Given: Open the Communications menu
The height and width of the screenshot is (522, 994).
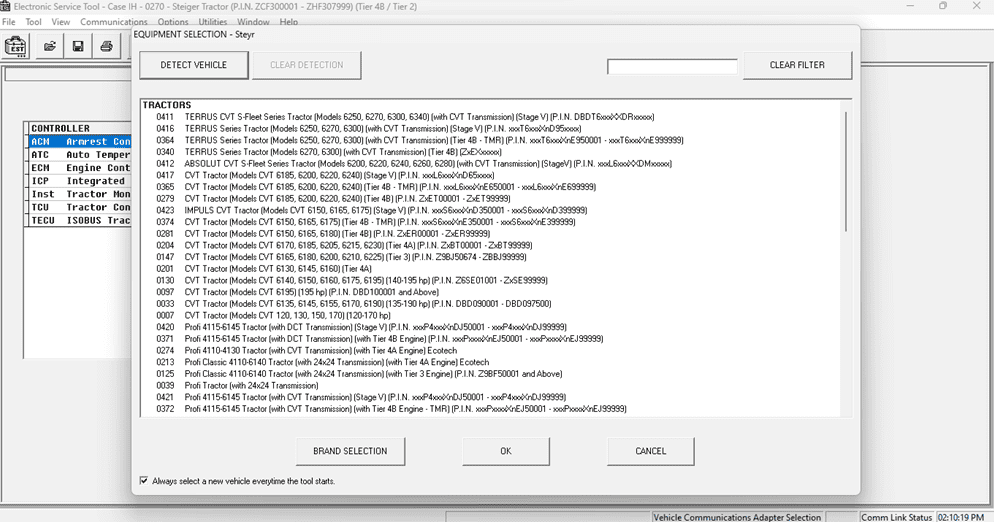Looking at the screenshot, I should pyautogui.click(x=113, y=22).
